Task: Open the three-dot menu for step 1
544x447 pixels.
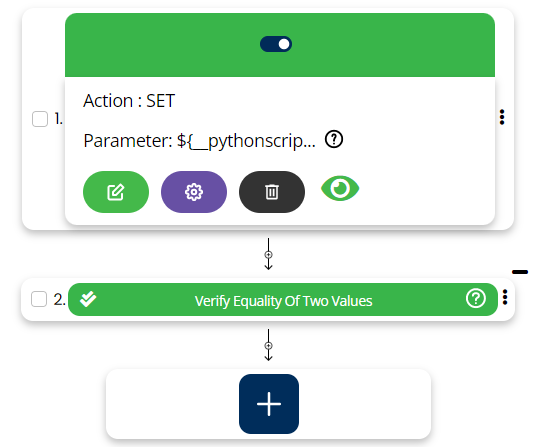Action: 502,117
